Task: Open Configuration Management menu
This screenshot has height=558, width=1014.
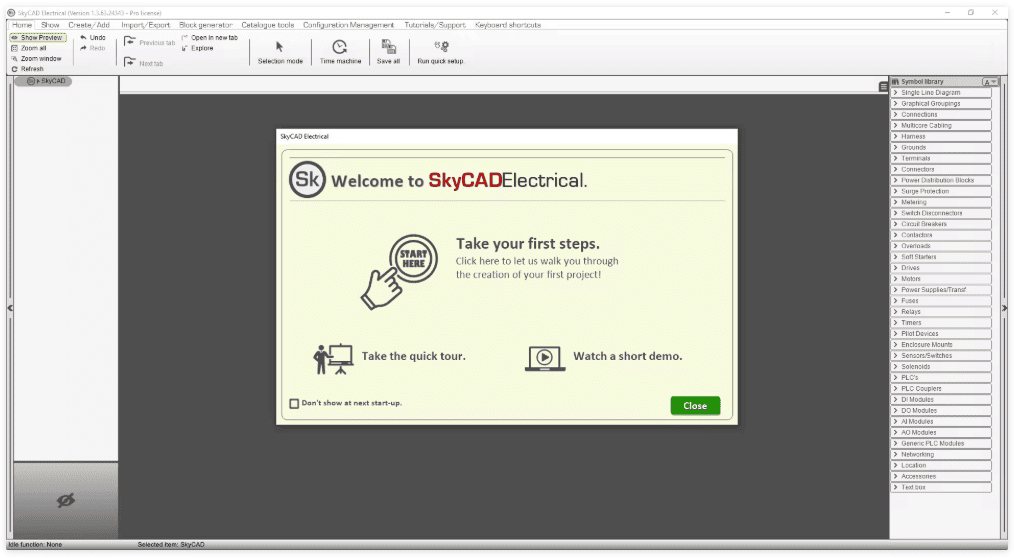Action: pos(348,25)
